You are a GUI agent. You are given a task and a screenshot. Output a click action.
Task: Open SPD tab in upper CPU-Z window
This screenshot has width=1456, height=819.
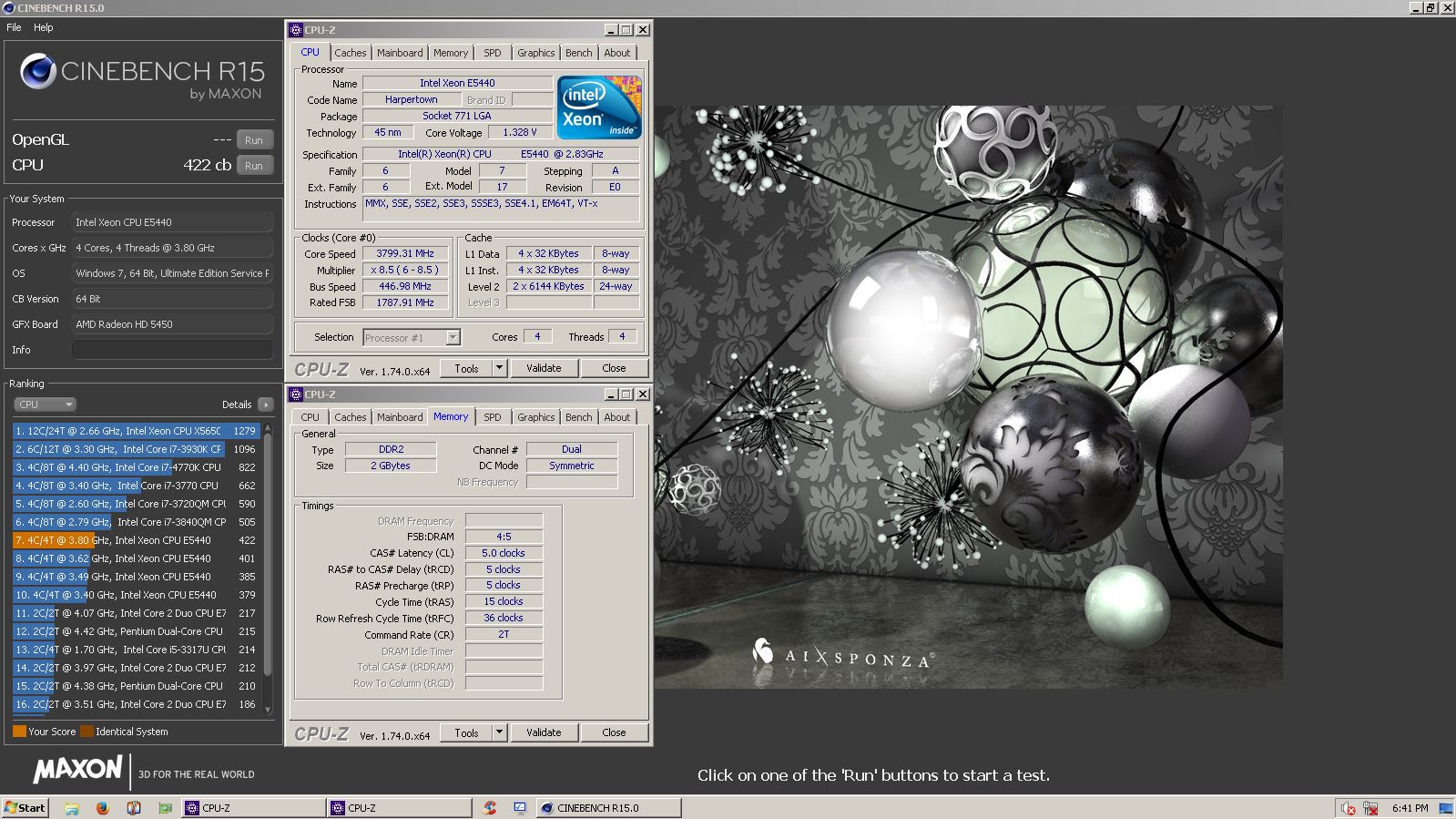click(493, 53)
